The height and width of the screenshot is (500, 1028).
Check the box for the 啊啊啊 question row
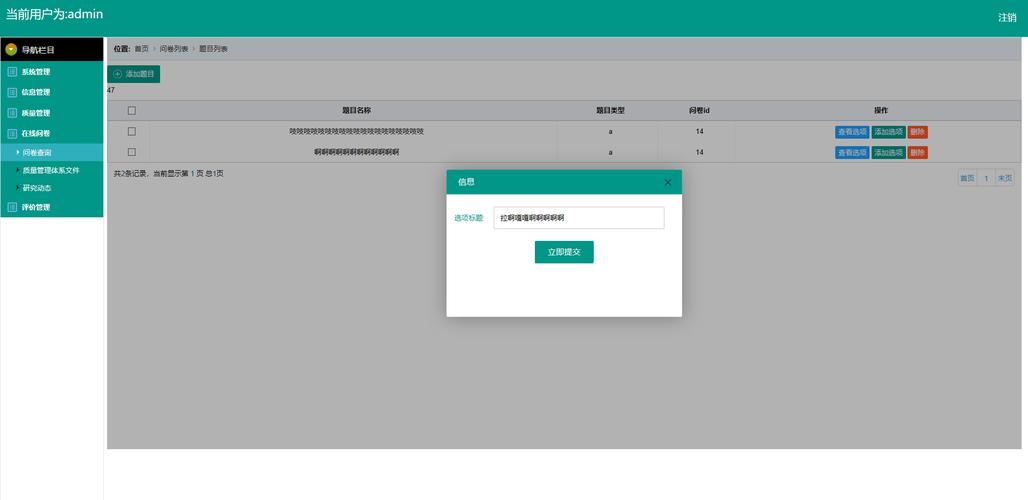132,152
